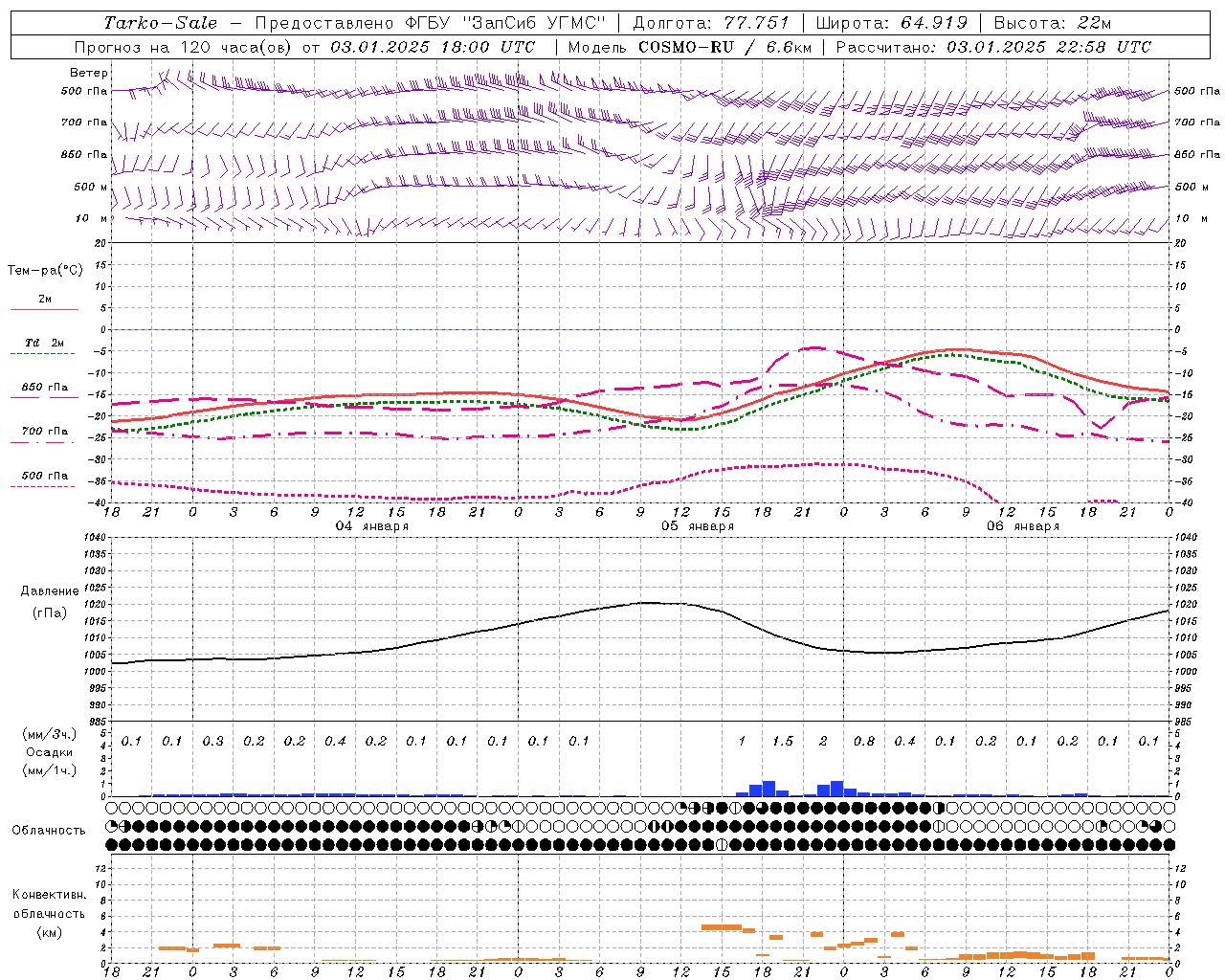Screen dimensions: 1225x980
Task: Click computed time Рассчитано: 03.01.2025 22:58 UTC
Action: click(993, 47)
